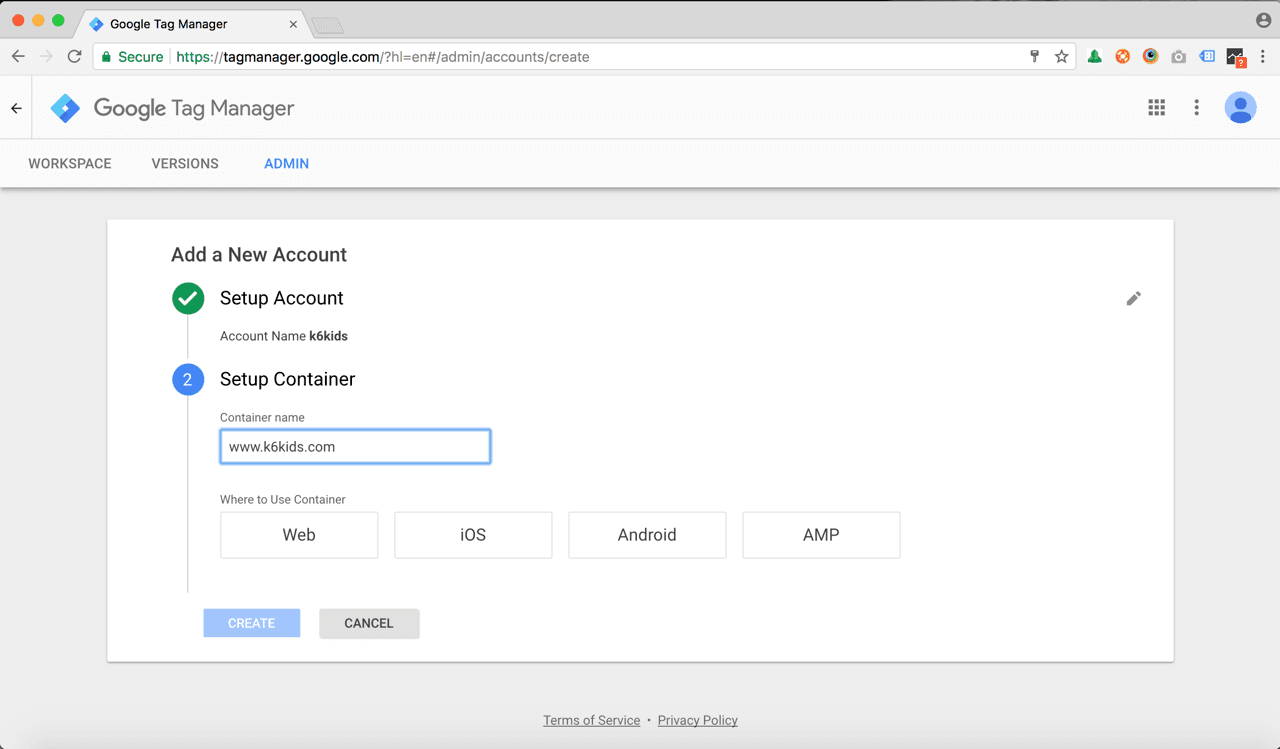Click the CREATE button
This screenshot has width=1280, height=749.
pyautogui.click(x=252, y=623)
